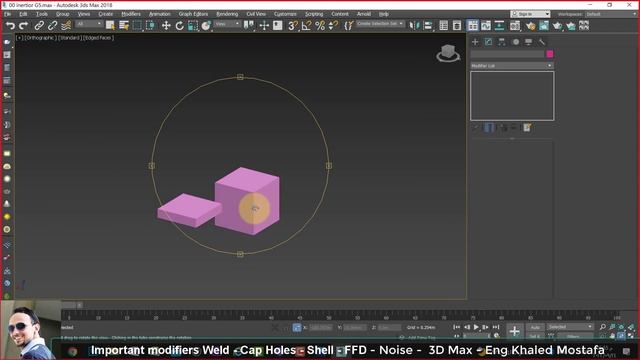Open the Tools menu

click(42, 14)
